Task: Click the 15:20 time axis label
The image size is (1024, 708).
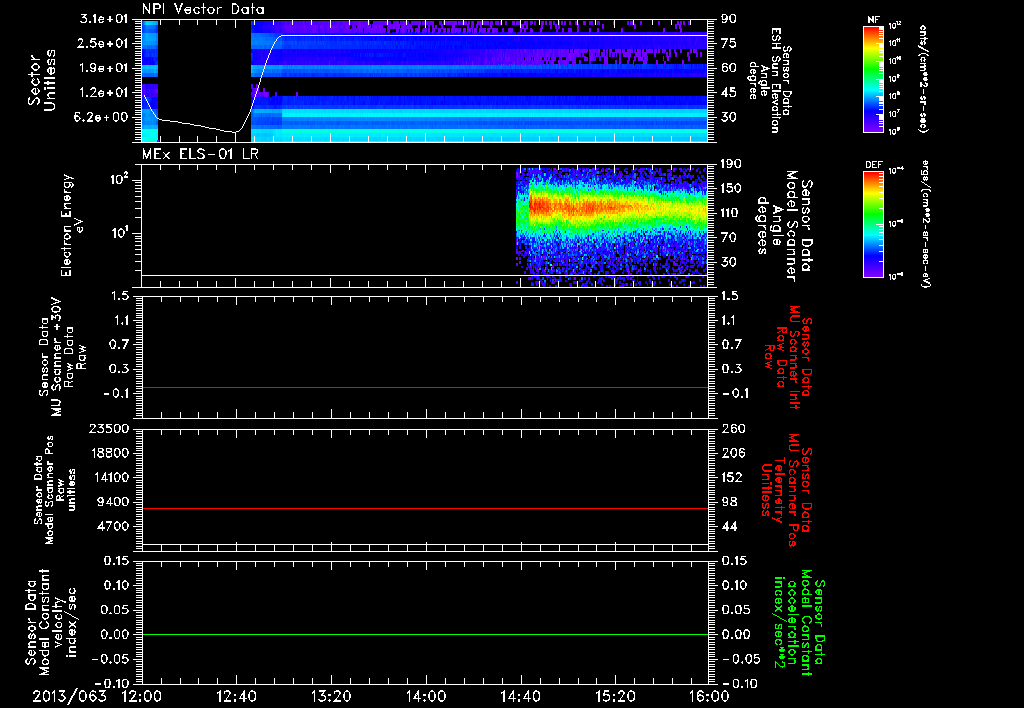Action: (x=615, y=696)
